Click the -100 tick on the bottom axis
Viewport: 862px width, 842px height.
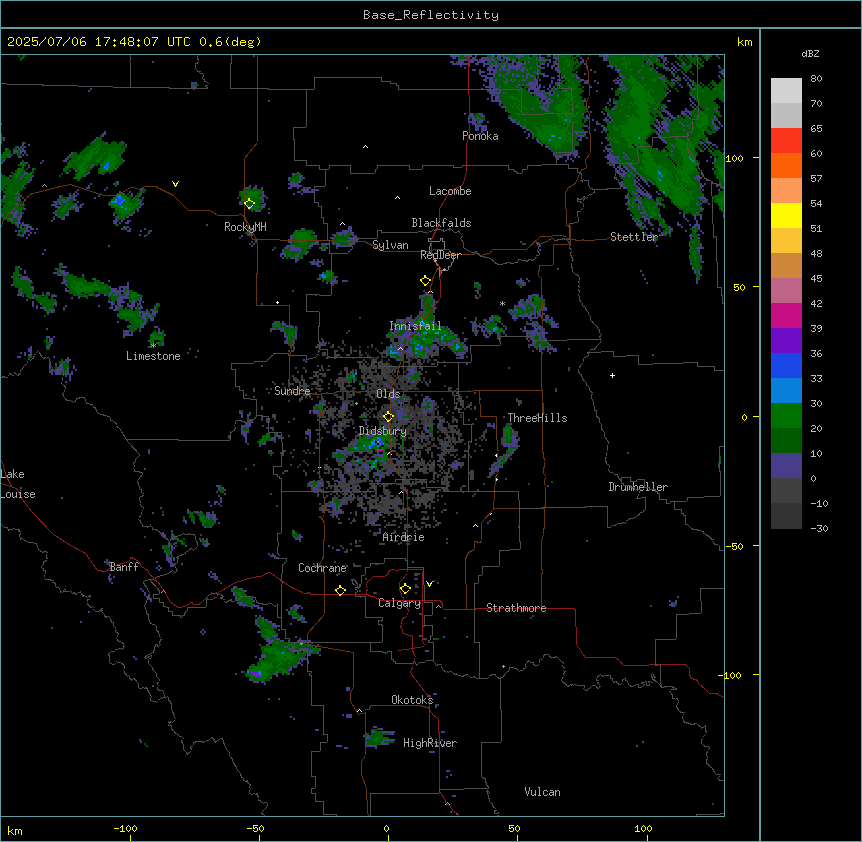click(126, 828)
